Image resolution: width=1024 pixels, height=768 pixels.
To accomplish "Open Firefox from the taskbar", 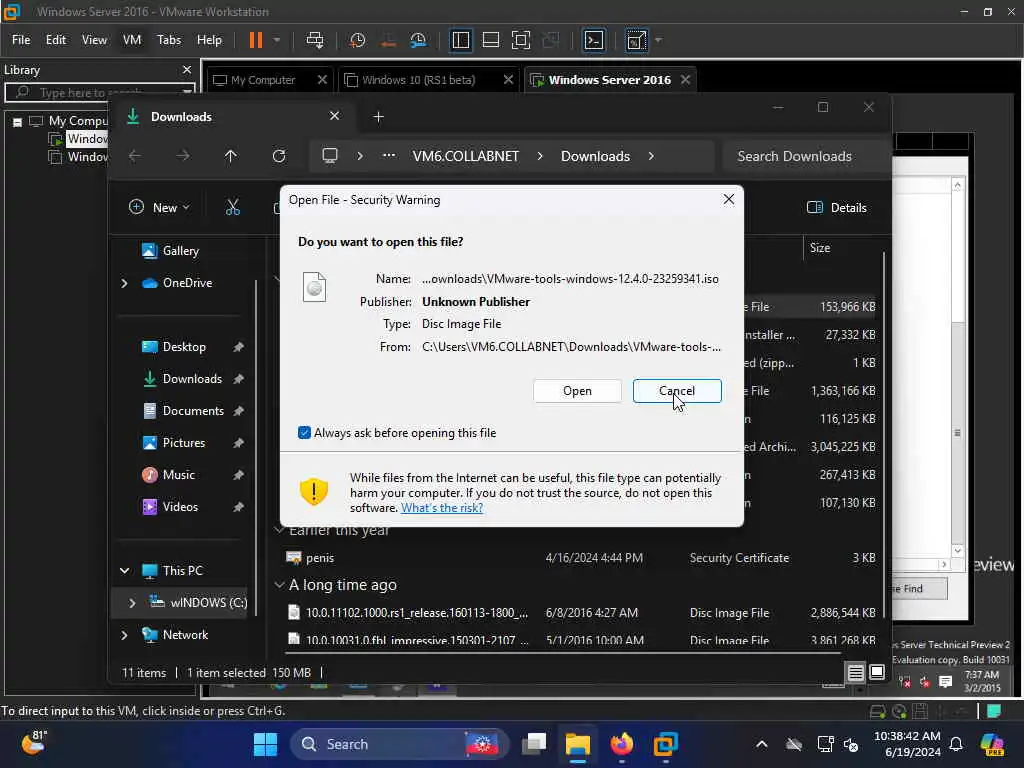I will coord(622,744).
